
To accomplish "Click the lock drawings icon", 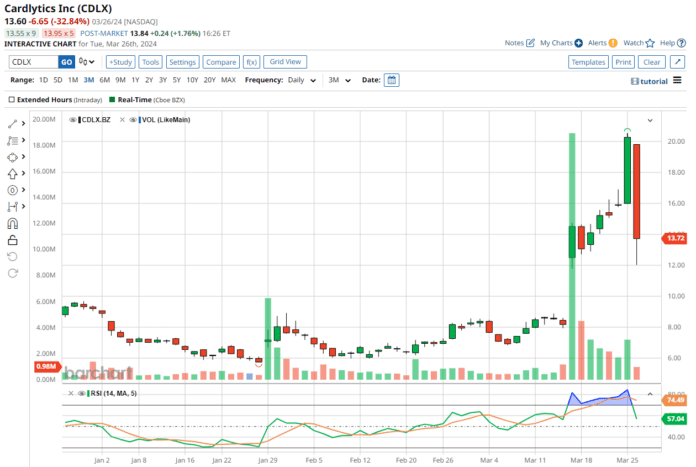I will [12, 239].
